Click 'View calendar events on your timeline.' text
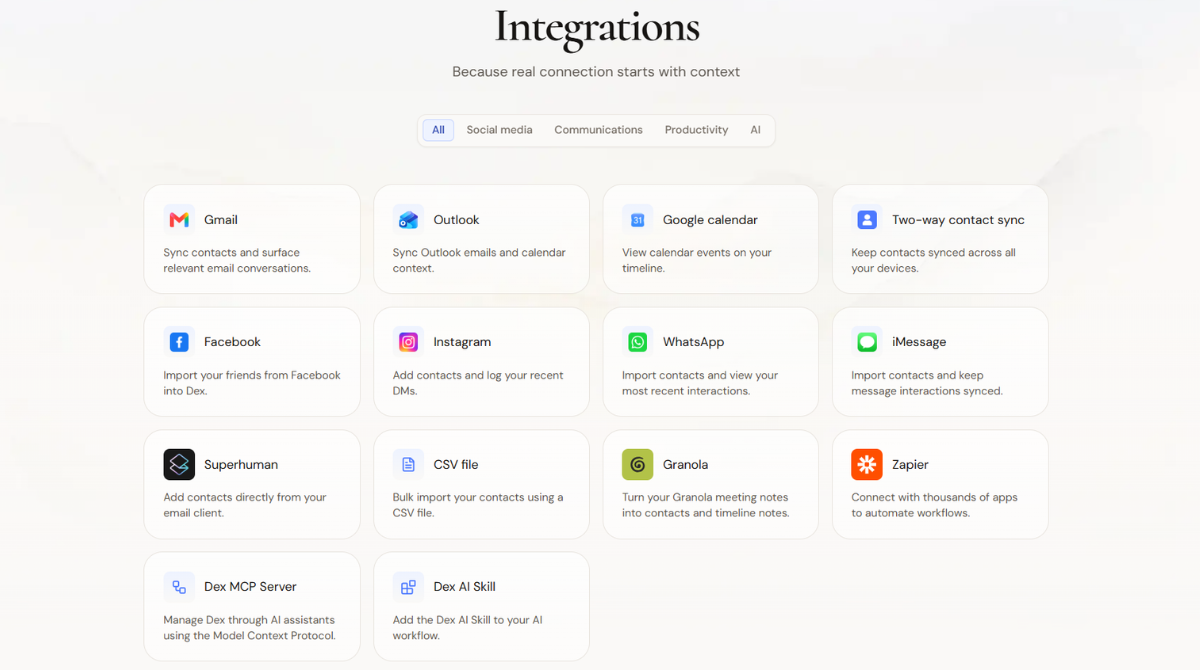1200x670 pixels. [x=697, y=261]
